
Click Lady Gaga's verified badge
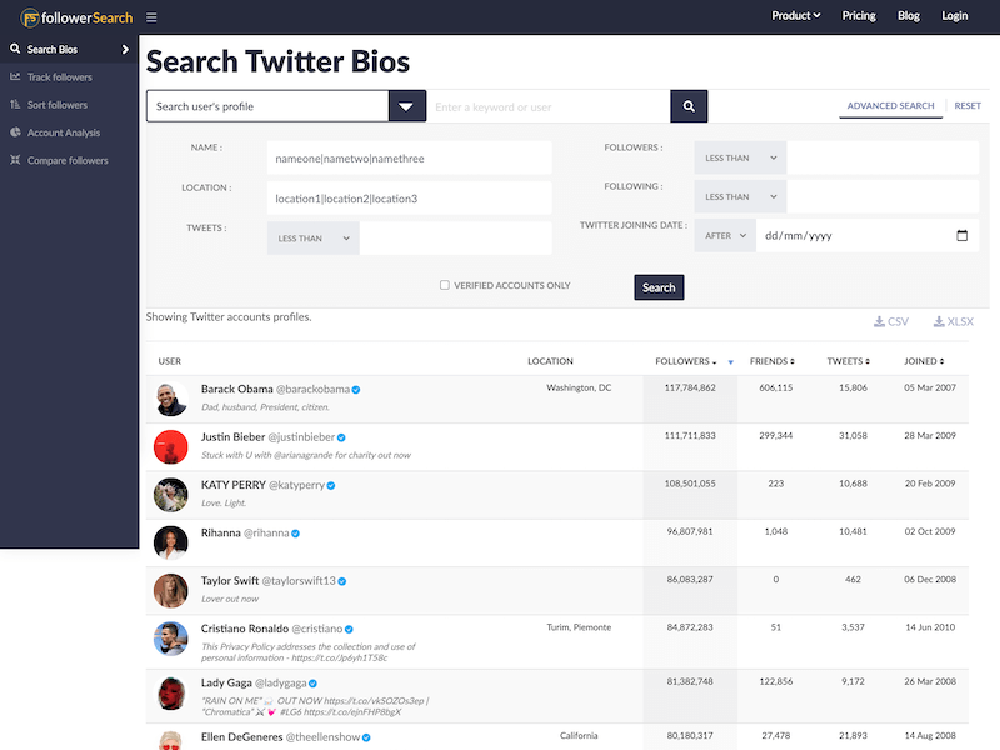click(x=312, y=683)
